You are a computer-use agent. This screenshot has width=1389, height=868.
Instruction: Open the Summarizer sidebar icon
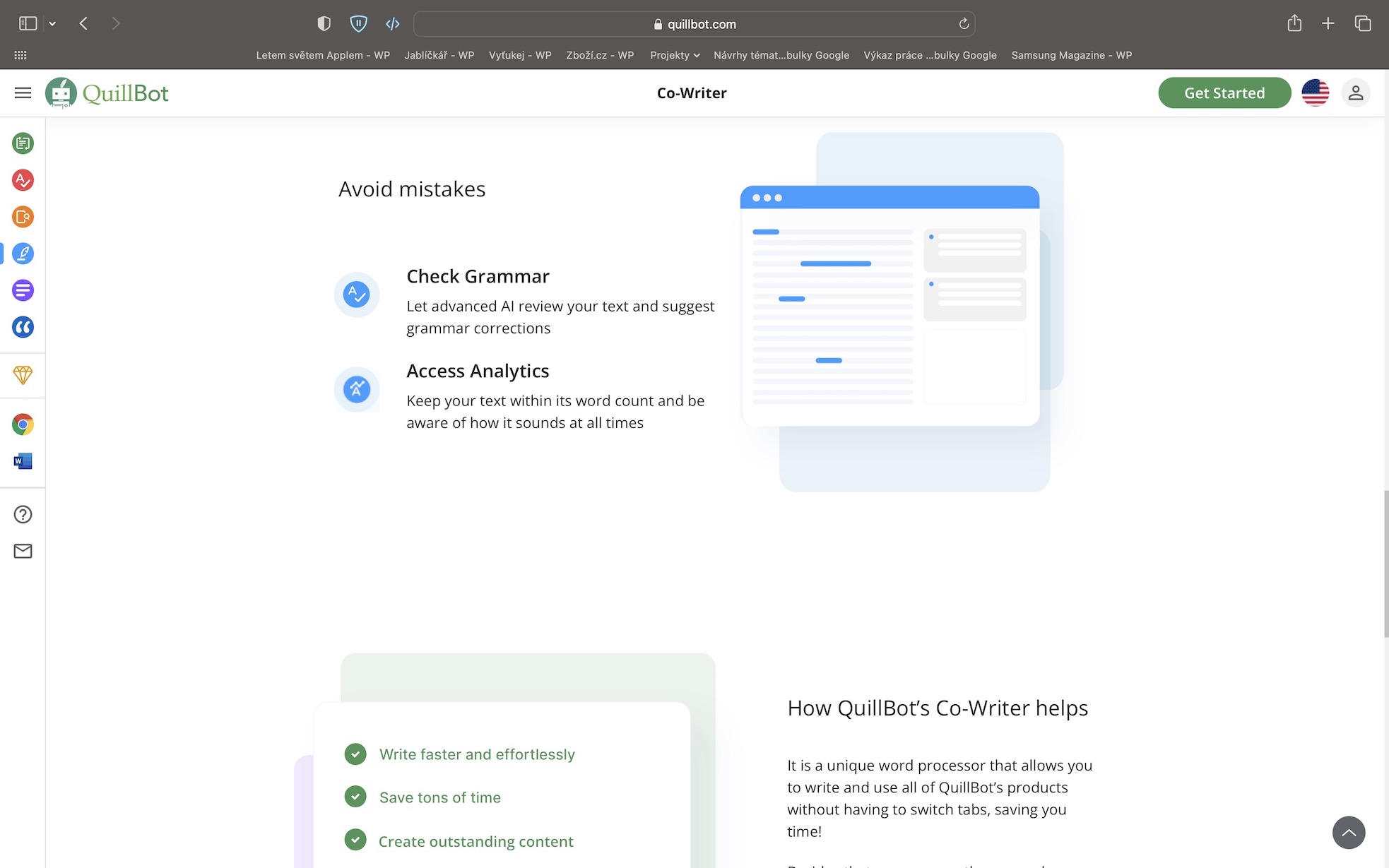pyautogui.click(x=23, y=290)
